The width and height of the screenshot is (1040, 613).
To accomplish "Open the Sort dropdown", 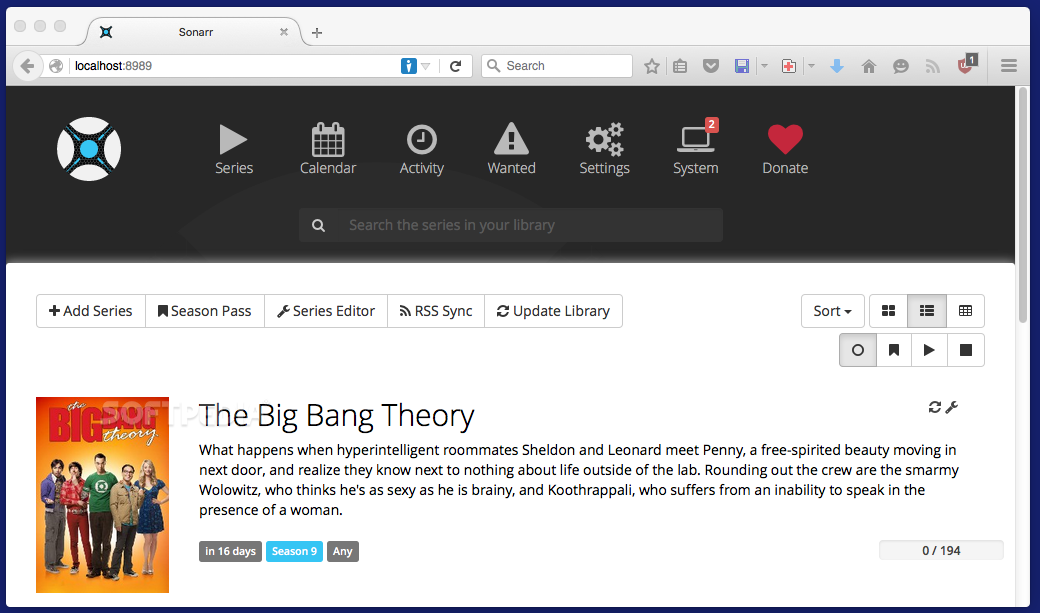I will (832, 311).
